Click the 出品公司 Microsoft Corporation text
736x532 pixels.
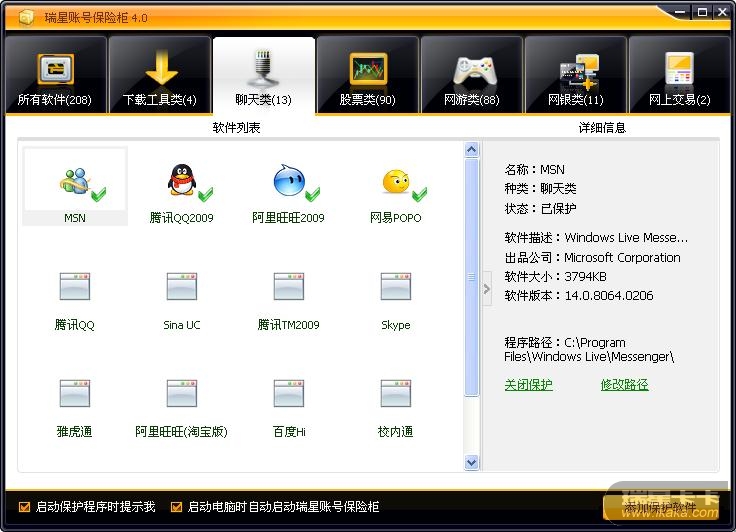click(x=592, y=257)
